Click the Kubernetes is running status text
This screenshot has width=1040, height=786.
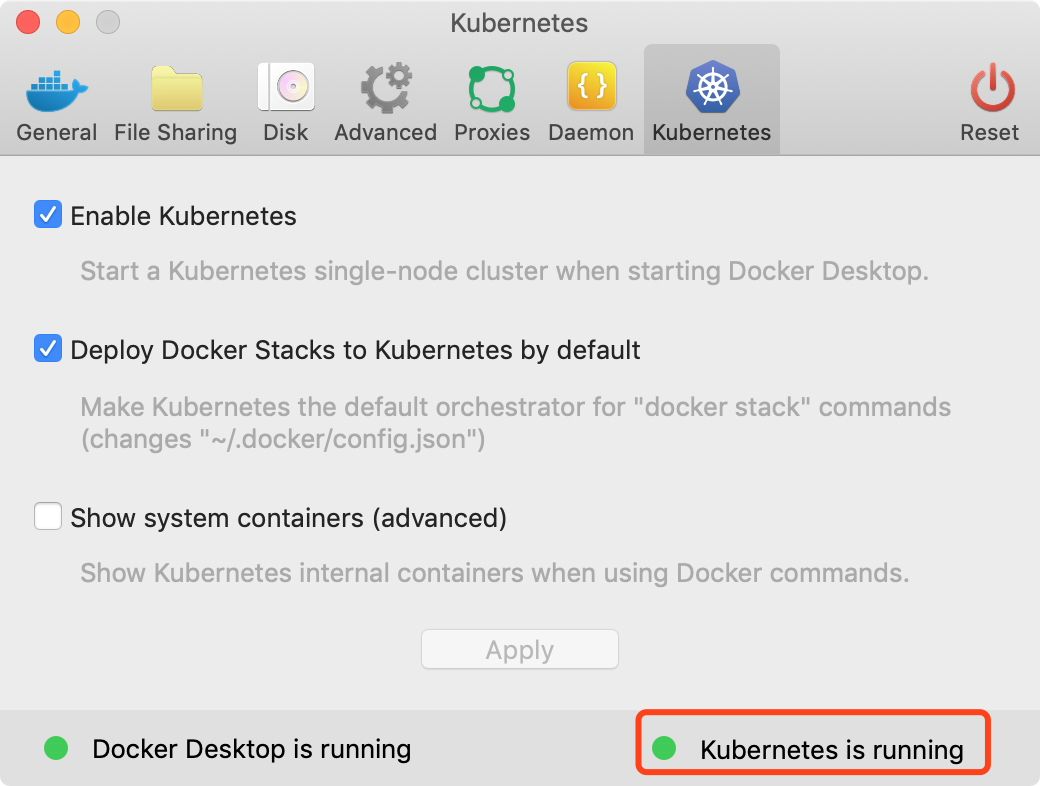click(x=831, y=750)
